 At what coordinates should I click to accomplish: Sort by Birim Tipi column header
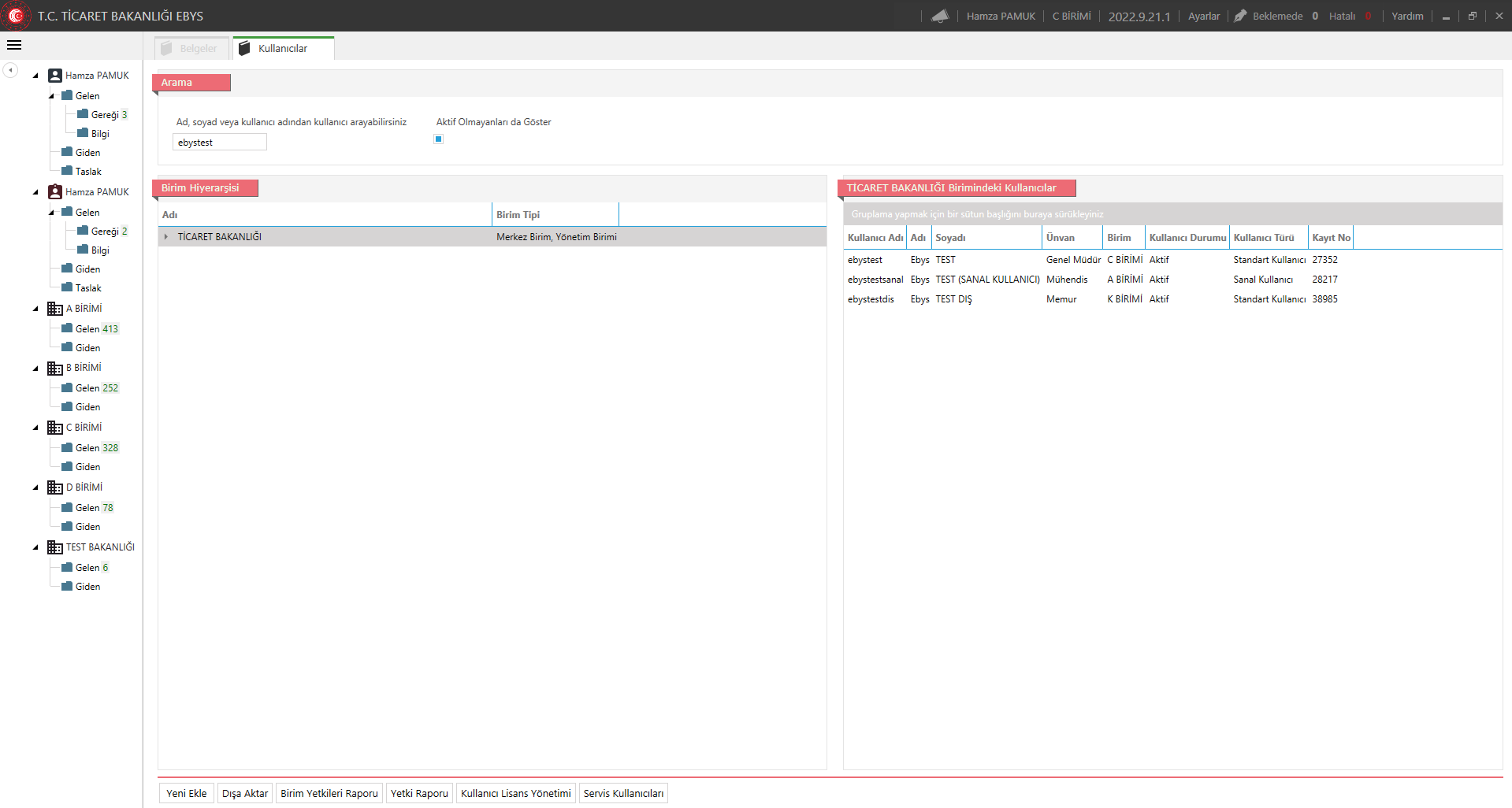pos(555,215)
